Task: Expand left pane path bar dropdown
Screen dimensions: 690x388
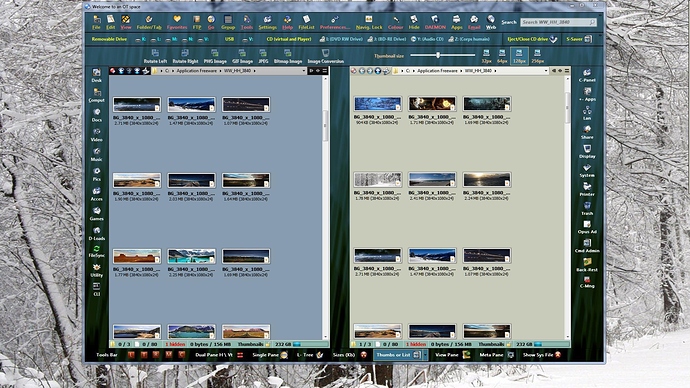Action: [304, 71]
